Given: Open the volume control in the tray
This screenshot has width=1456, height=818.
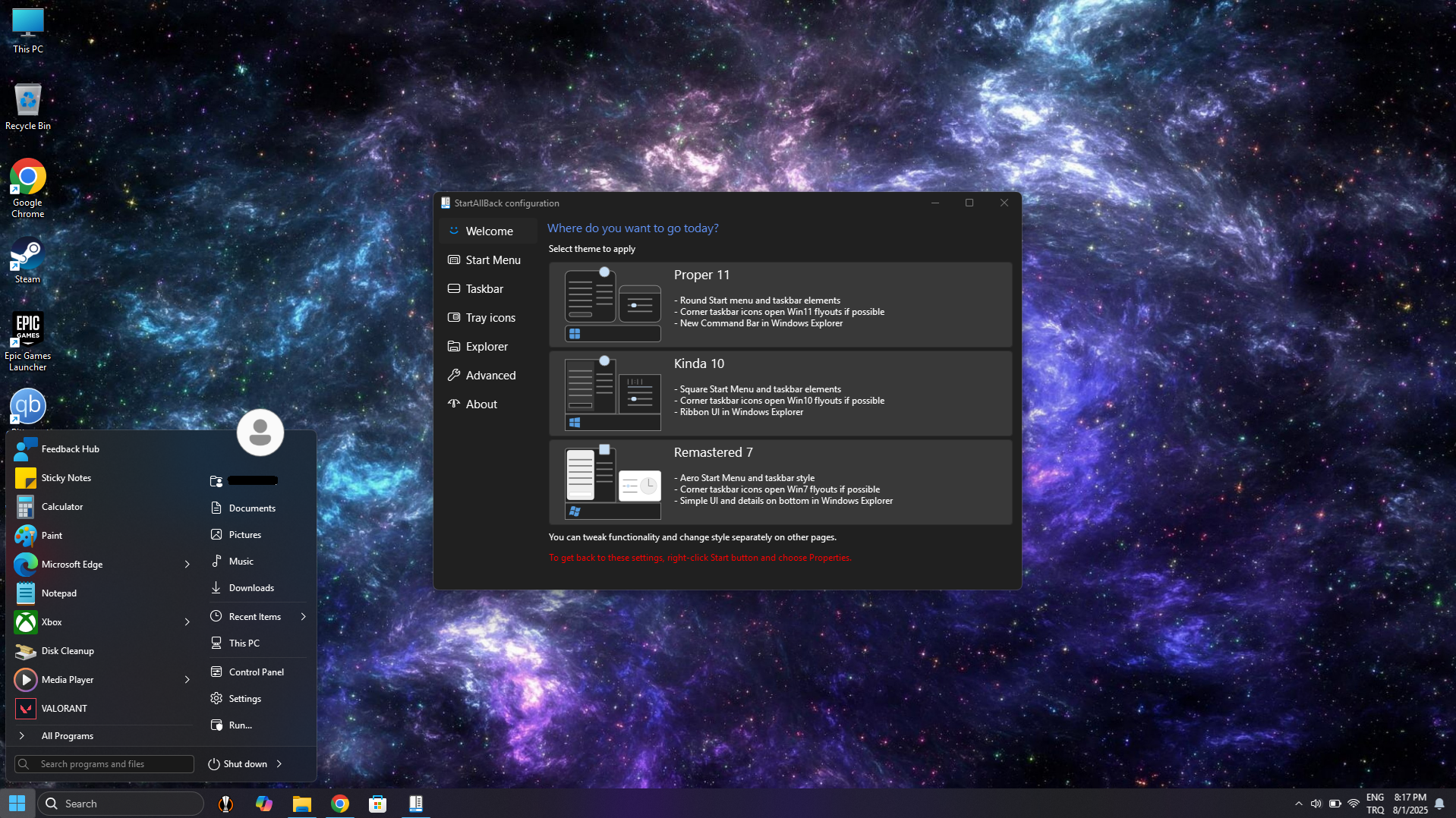Looking at the screenshot, I should tap(1316, 804).
